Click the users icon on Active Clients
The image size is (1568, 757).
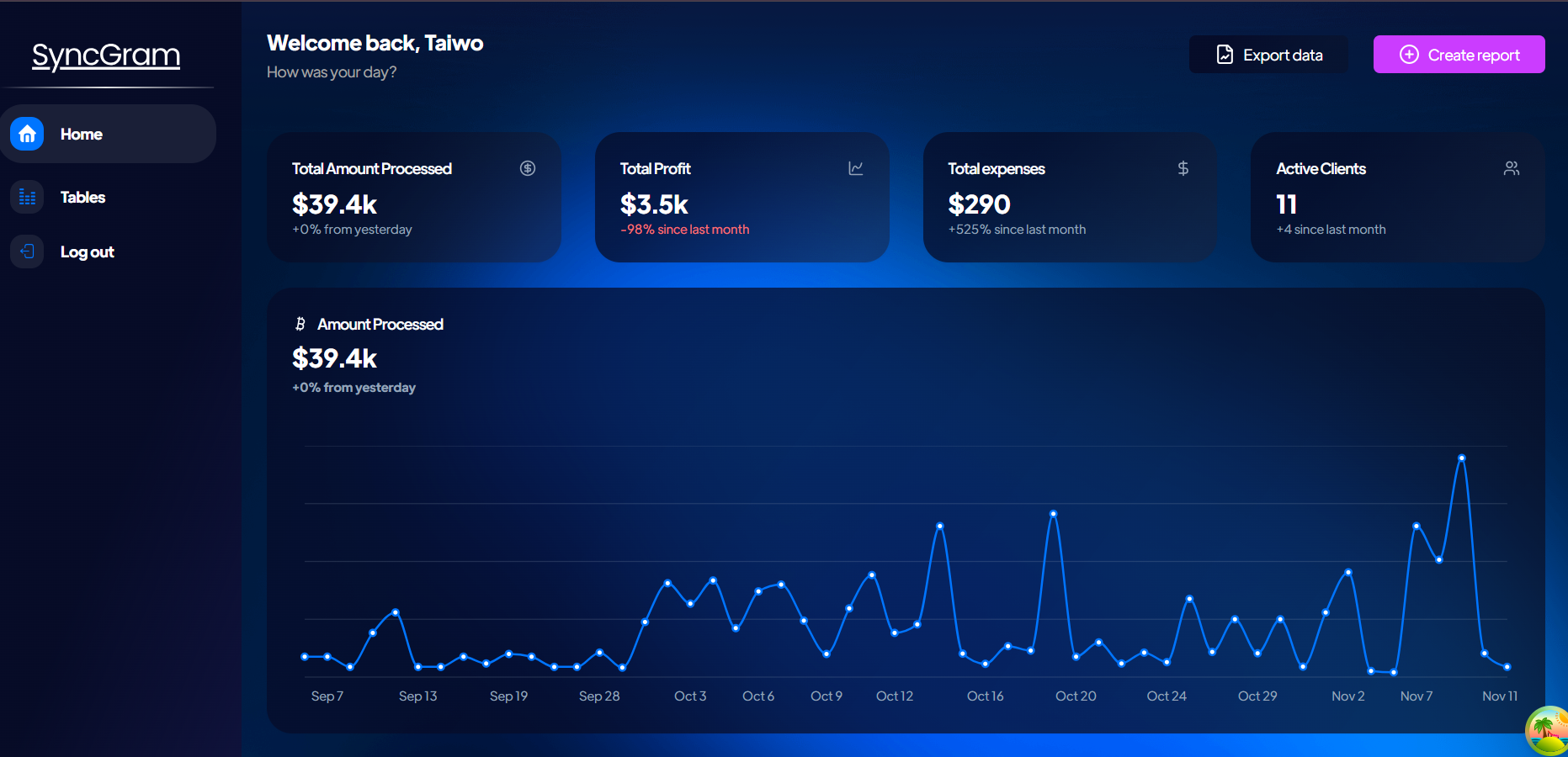[1511, 168]
